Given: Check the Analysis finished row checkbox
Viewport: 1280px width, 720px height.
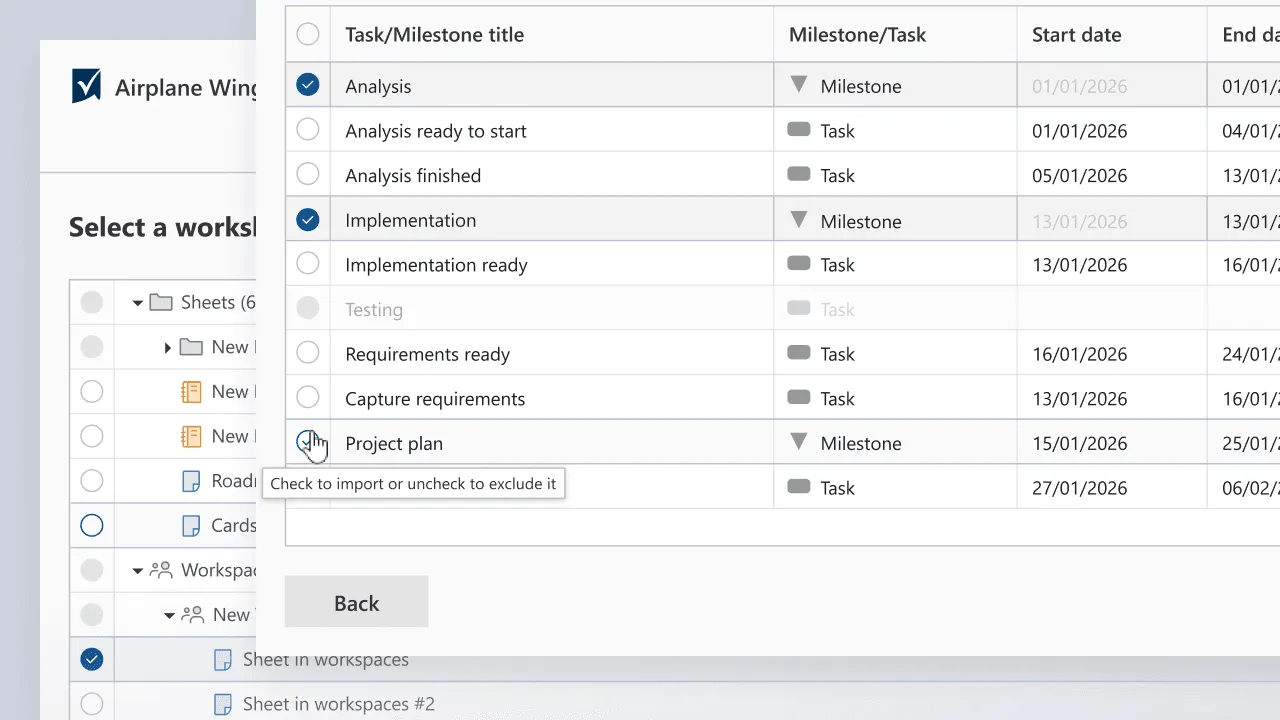Looking at the screenshot, I should 308,175.
